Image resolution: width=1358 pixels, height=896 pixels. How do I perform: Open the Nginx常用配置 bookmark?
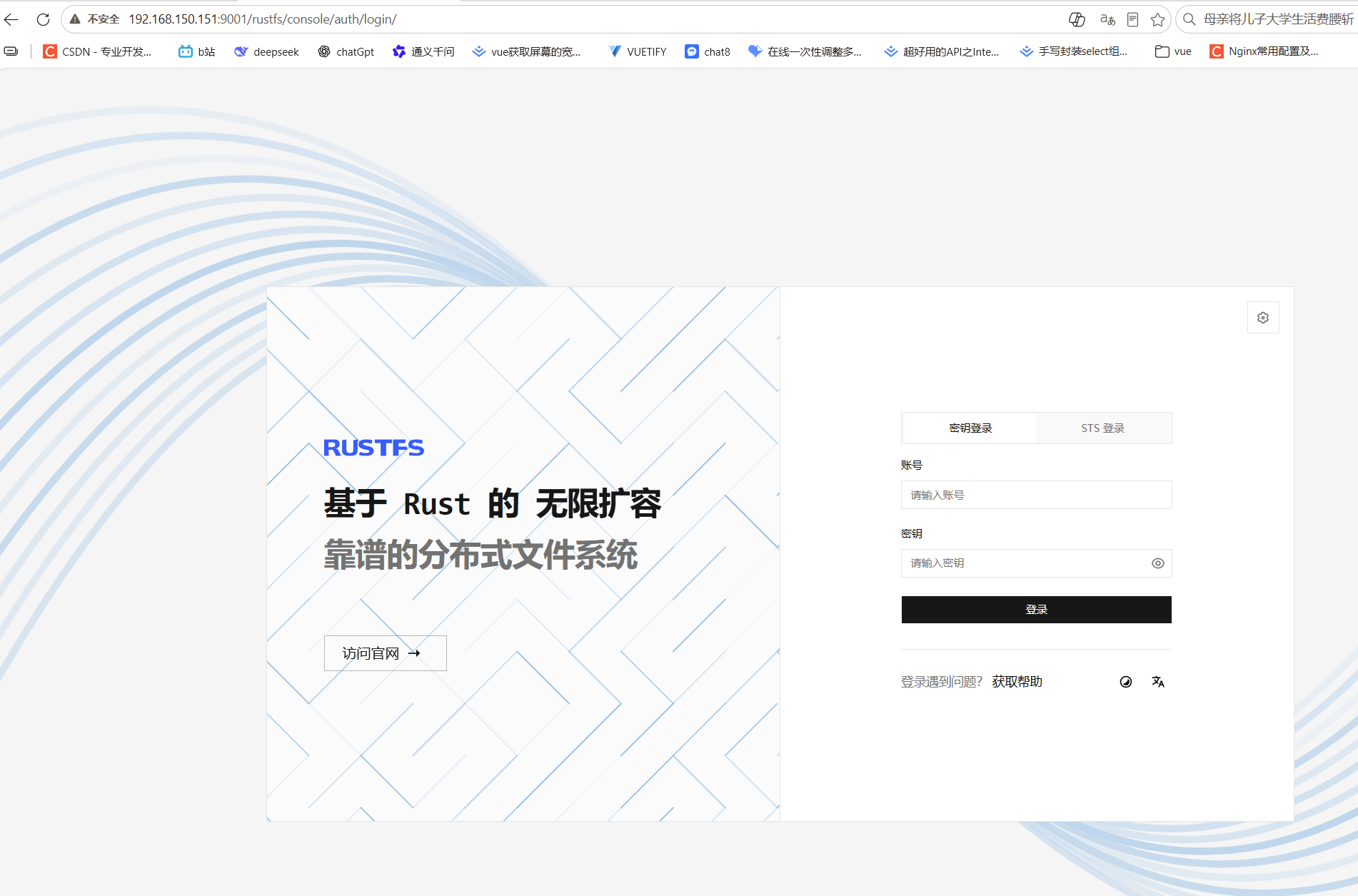coord(1264,51)
